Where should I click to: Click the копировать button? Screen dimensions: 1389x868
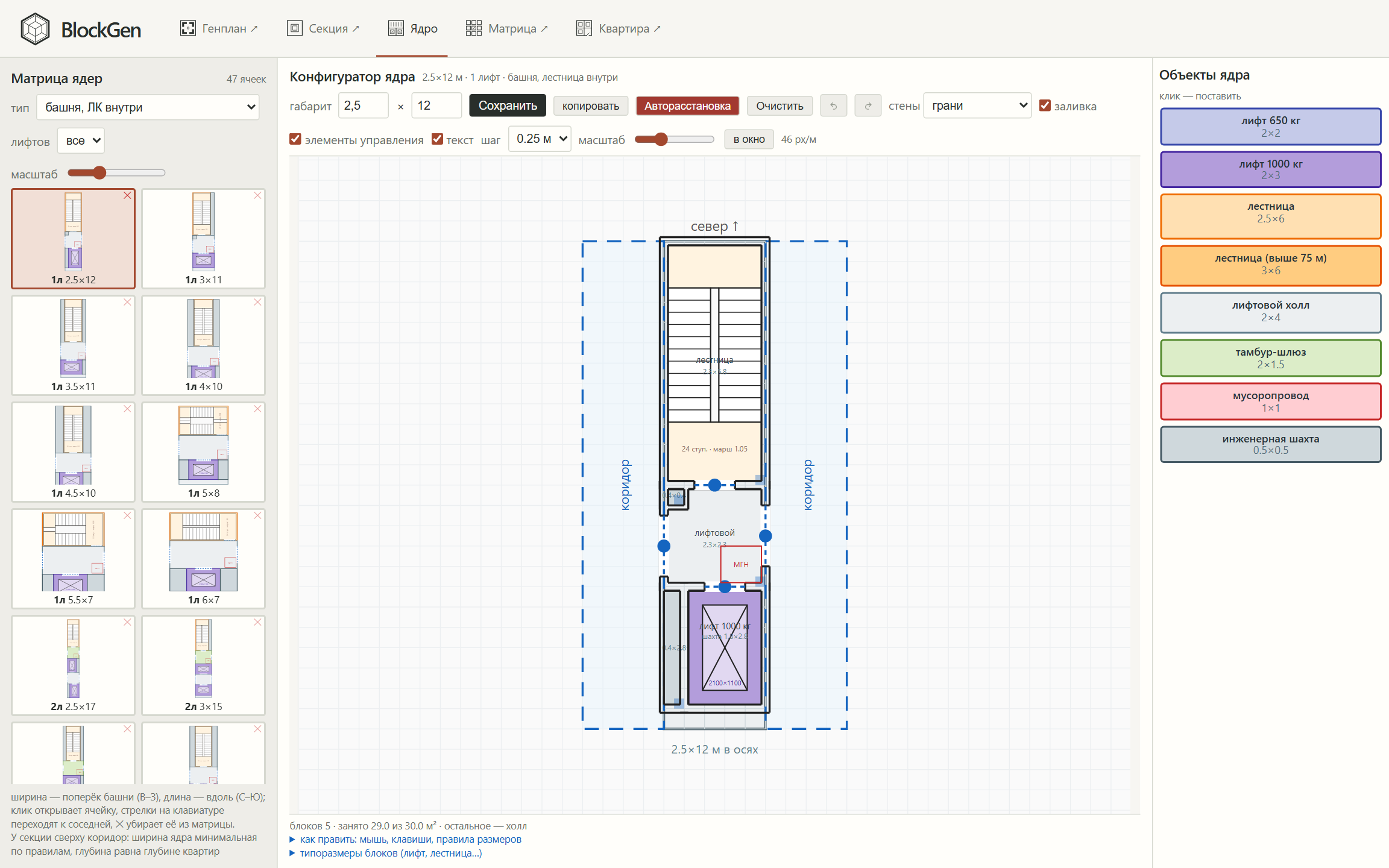click(591, 106)
